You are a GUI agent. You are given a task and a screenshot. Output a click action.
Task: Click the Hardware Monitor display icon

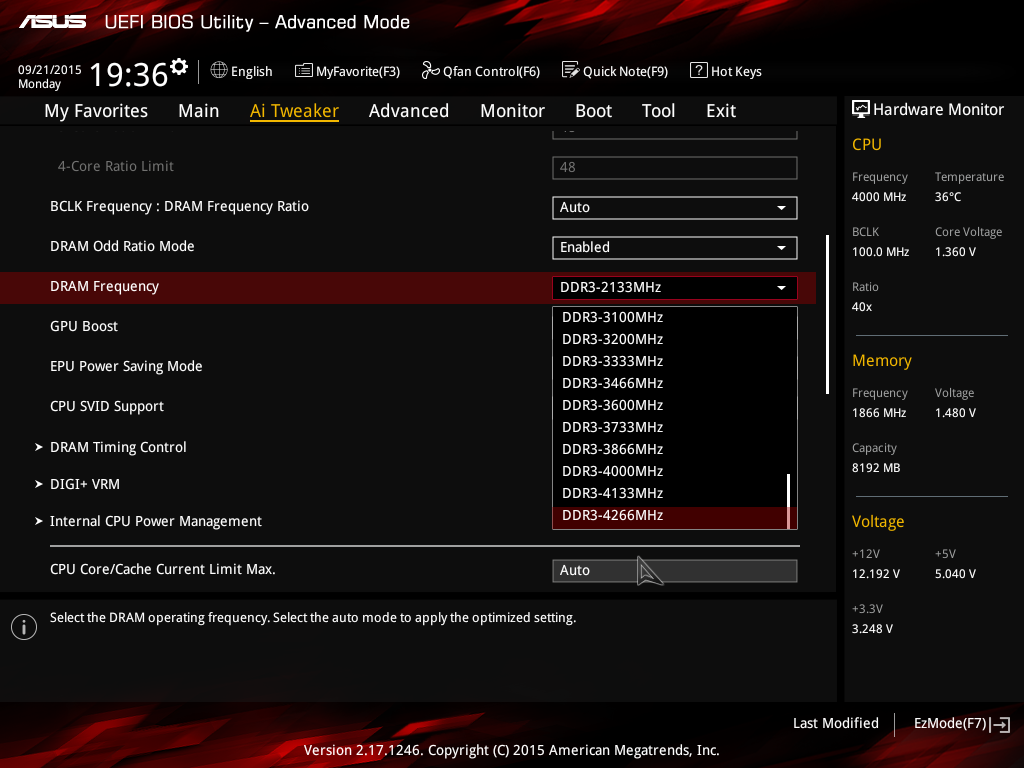pos(861,109)
